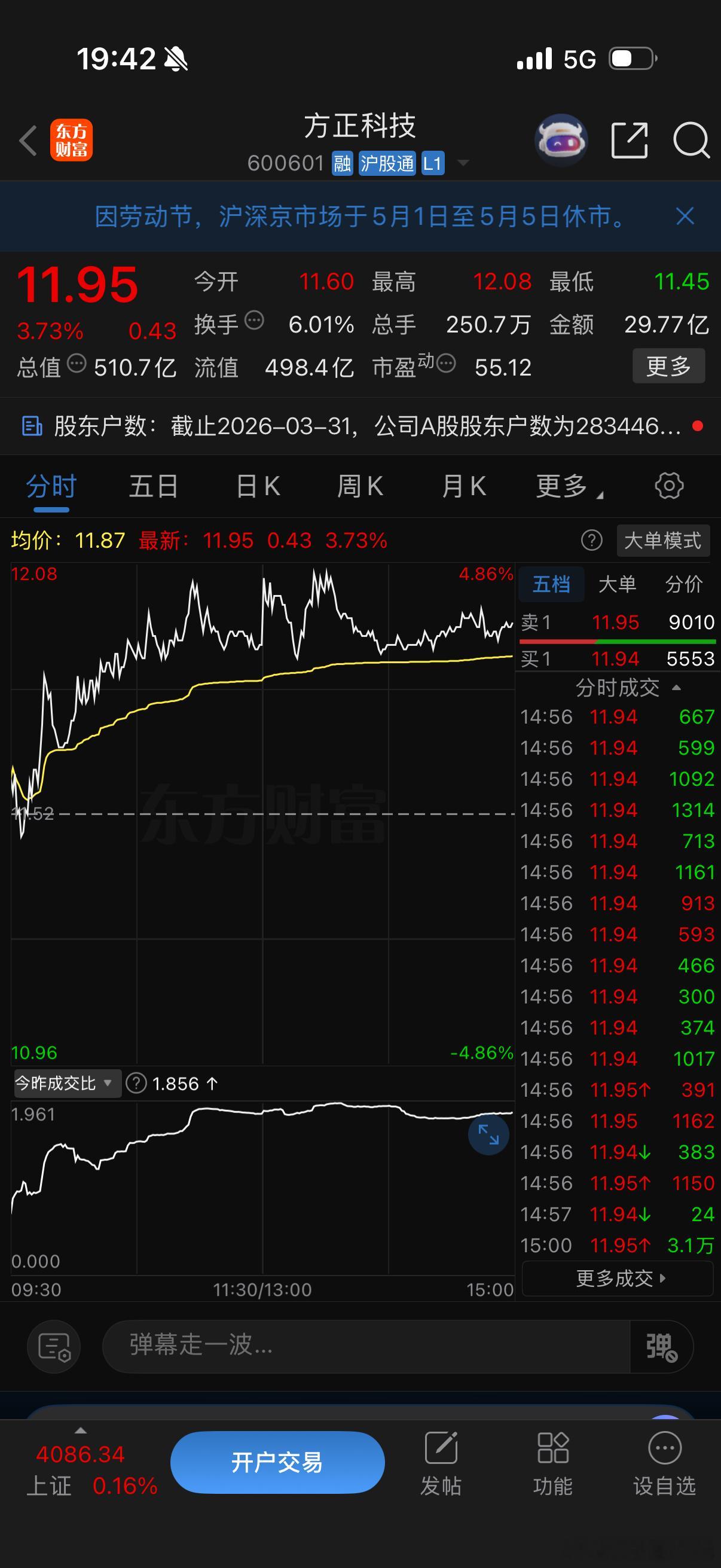The image size is (721, 1568).
Task: Tap the L1 level tag
Action: click(433, 163)
